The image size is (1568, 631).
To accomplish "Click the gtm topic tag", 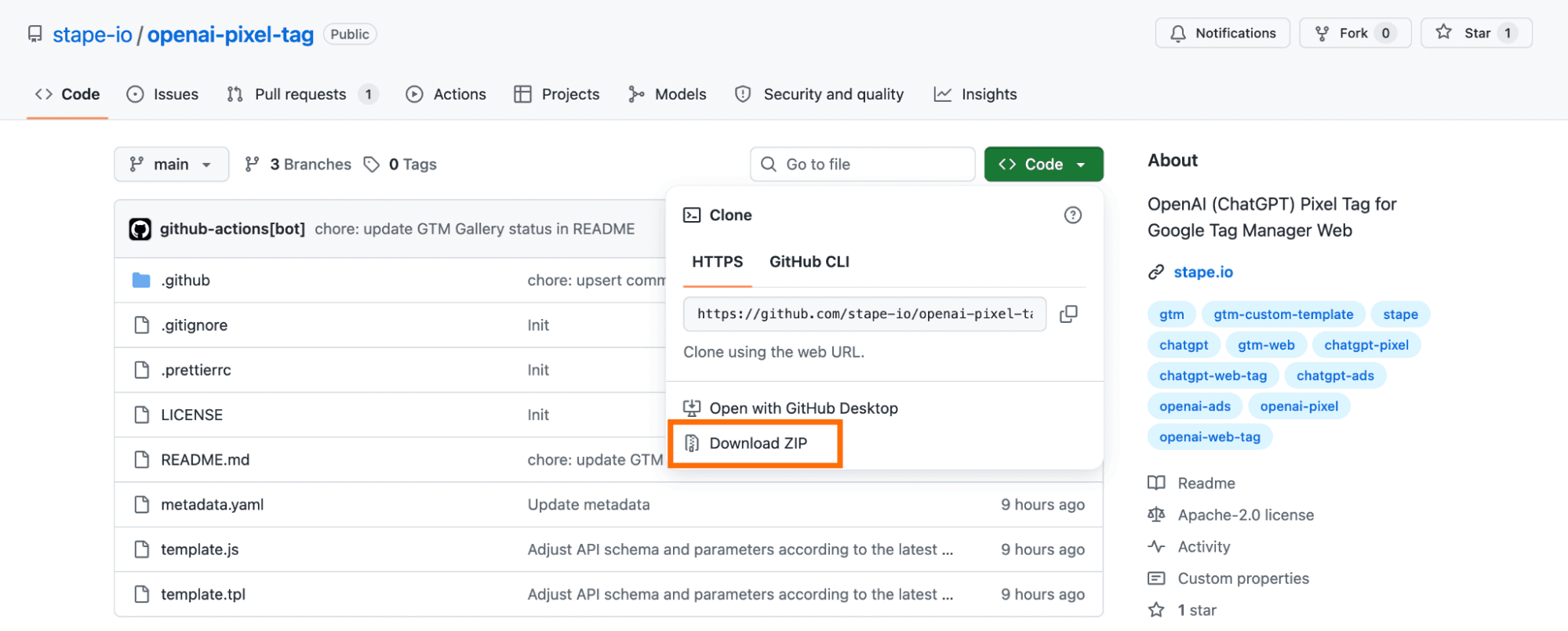I will point(1172,314).
